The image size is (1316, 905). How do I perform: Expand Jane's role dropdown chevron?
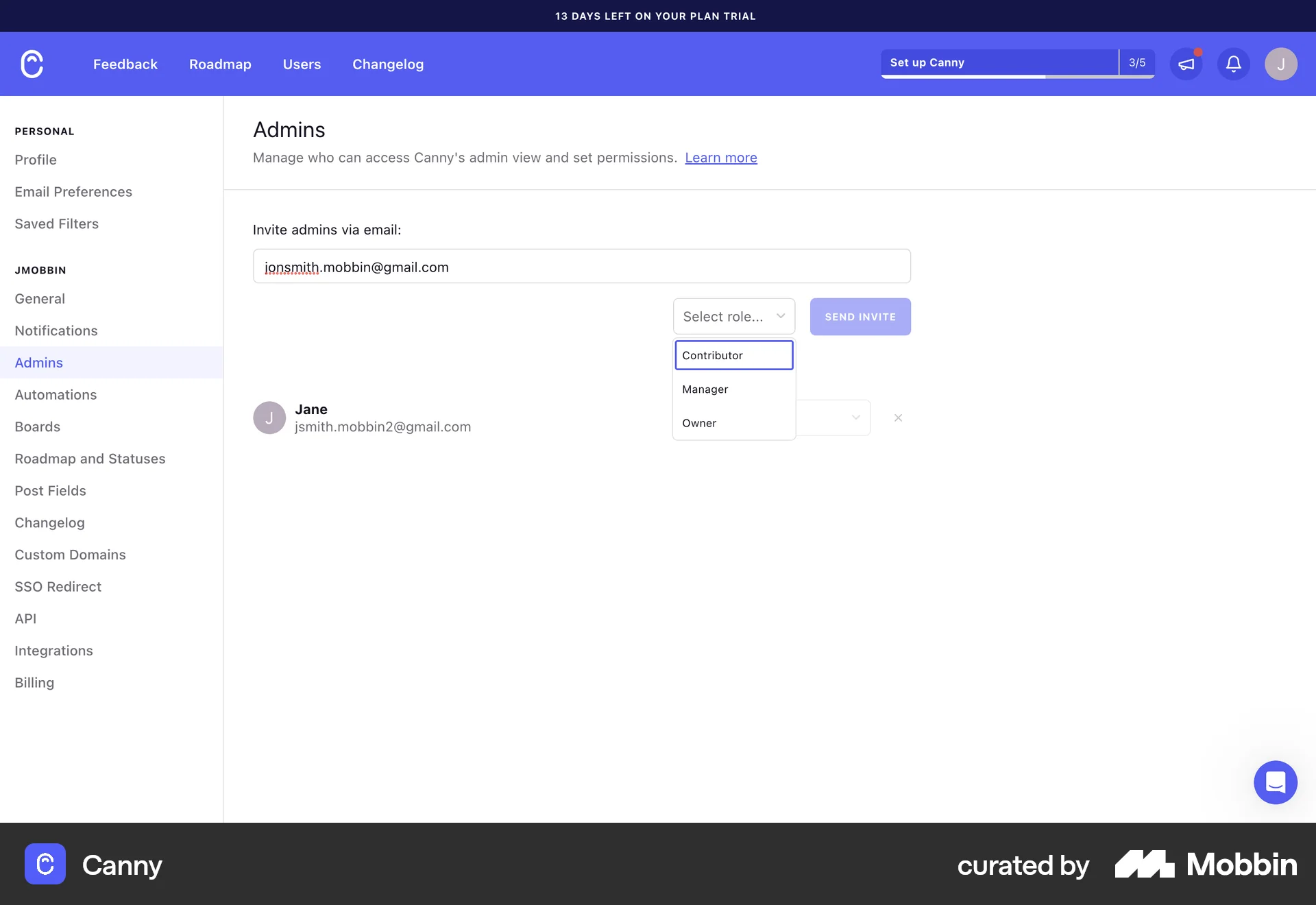(x=855, y=418)
